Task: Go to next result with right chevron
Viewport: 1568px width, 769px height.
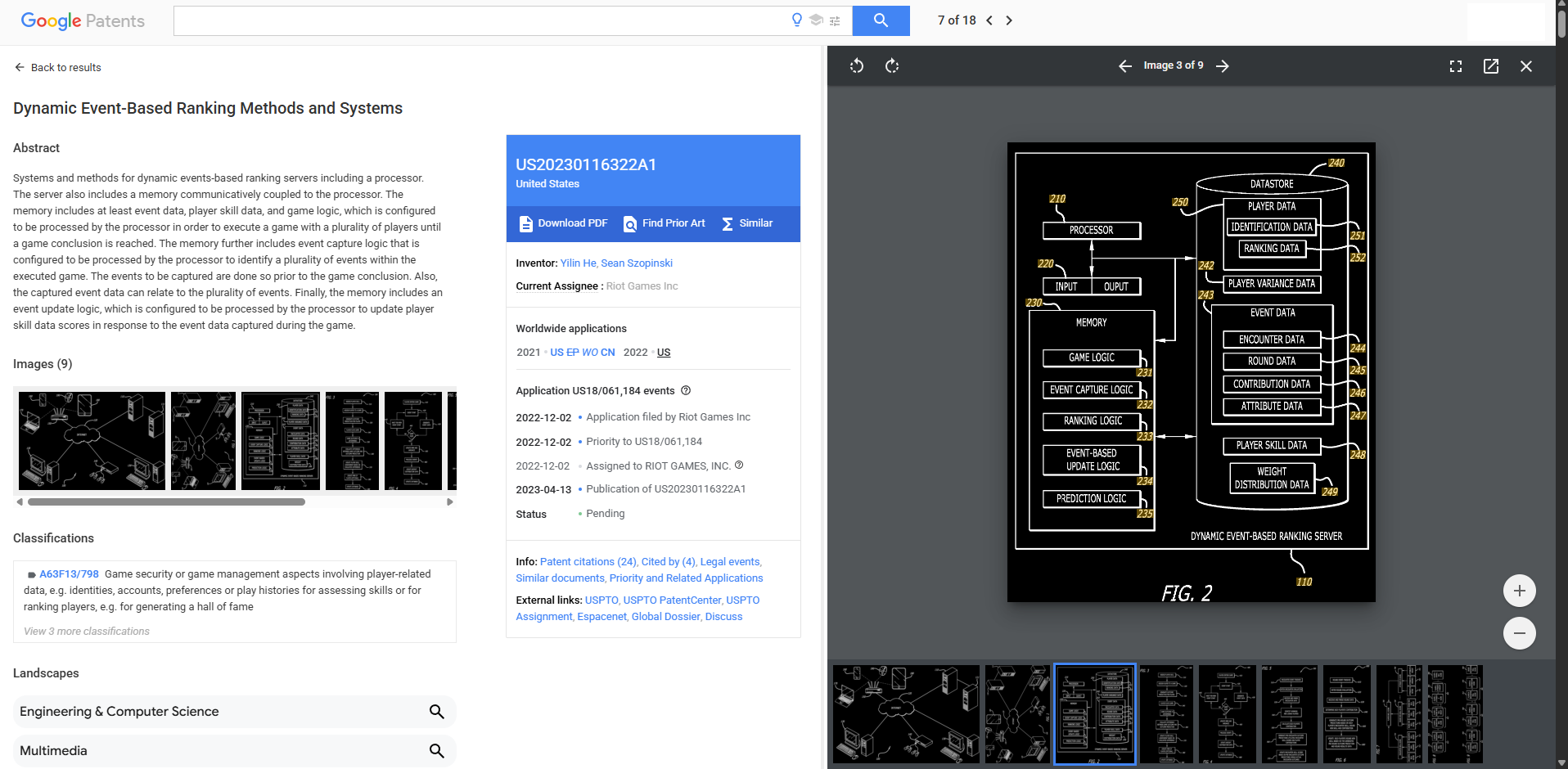Action: click(x=1009, y=20)
